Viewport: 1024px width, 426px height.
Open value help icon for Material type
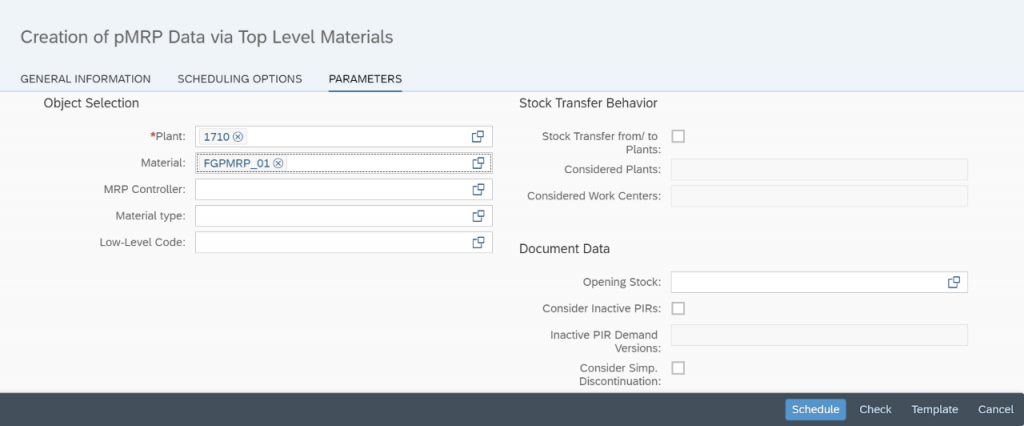(x=478, y=216)
